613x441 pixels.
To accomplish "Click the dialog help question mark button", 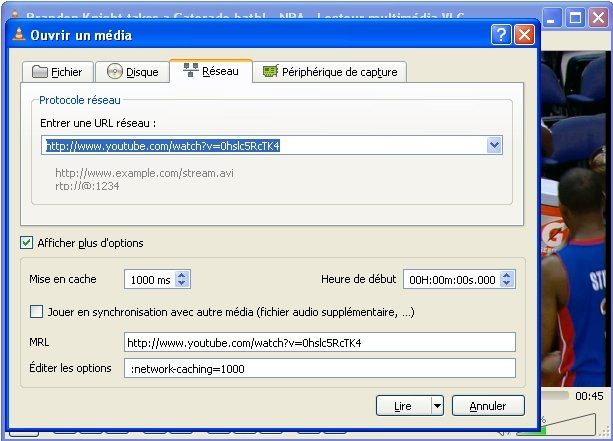I will coord(501,35).
